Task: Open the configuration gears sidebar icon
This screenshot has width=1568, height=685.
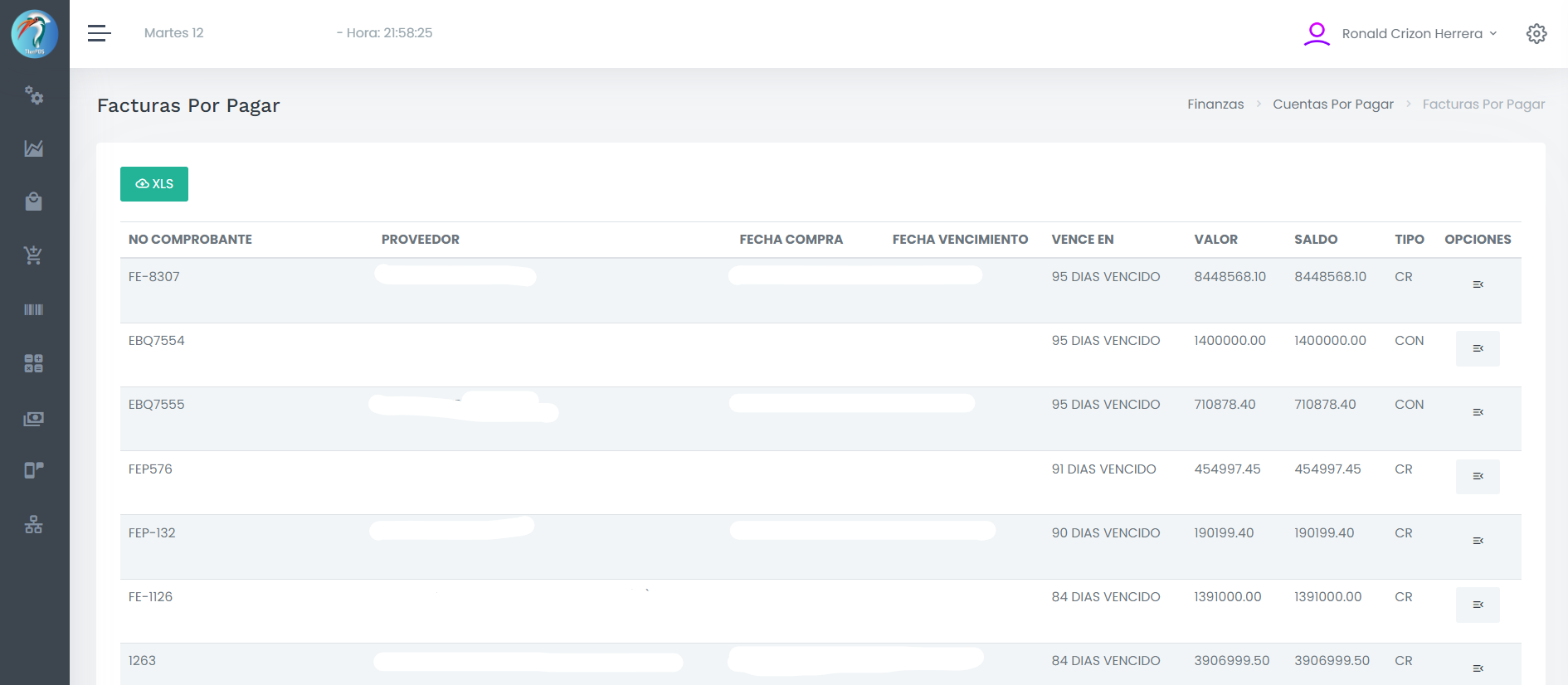Action: point(34,95)
